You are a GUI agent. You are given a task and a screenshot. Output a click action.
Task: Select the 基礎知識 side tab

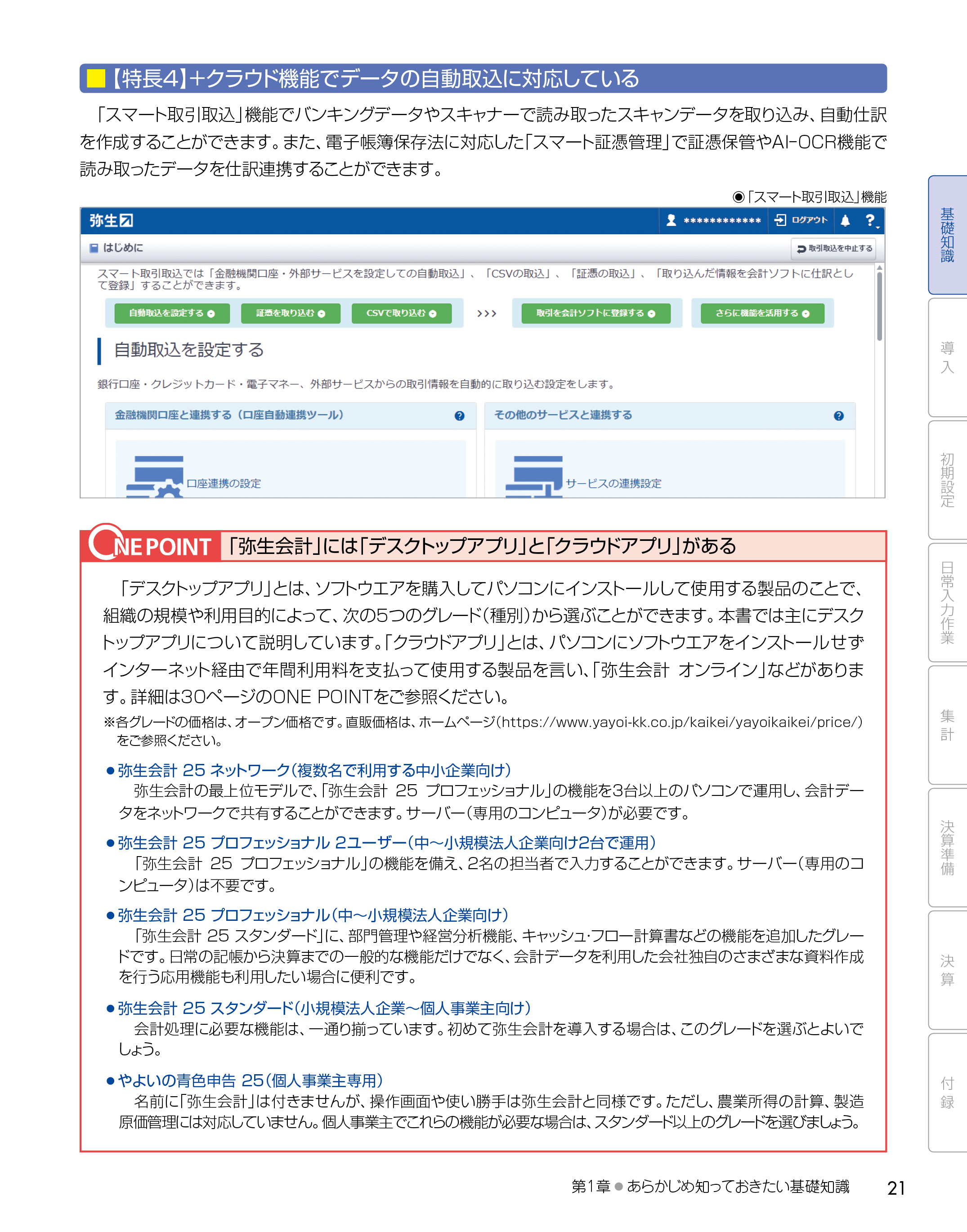[947, 235]
